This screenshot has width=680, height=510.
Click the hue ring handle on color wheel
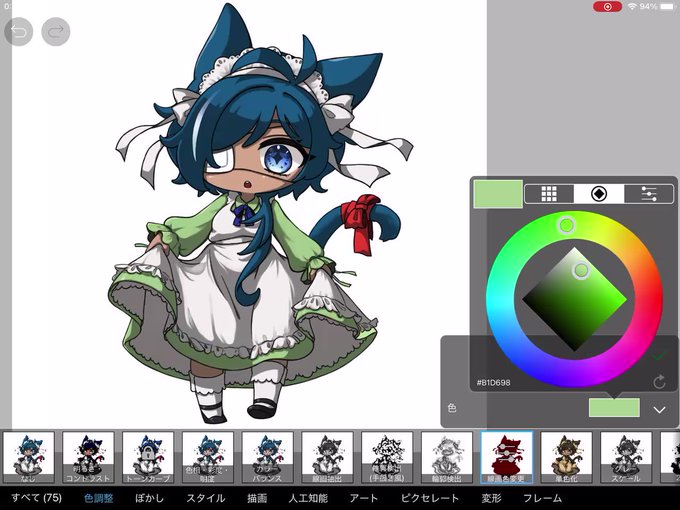click(x=566, y=226)
